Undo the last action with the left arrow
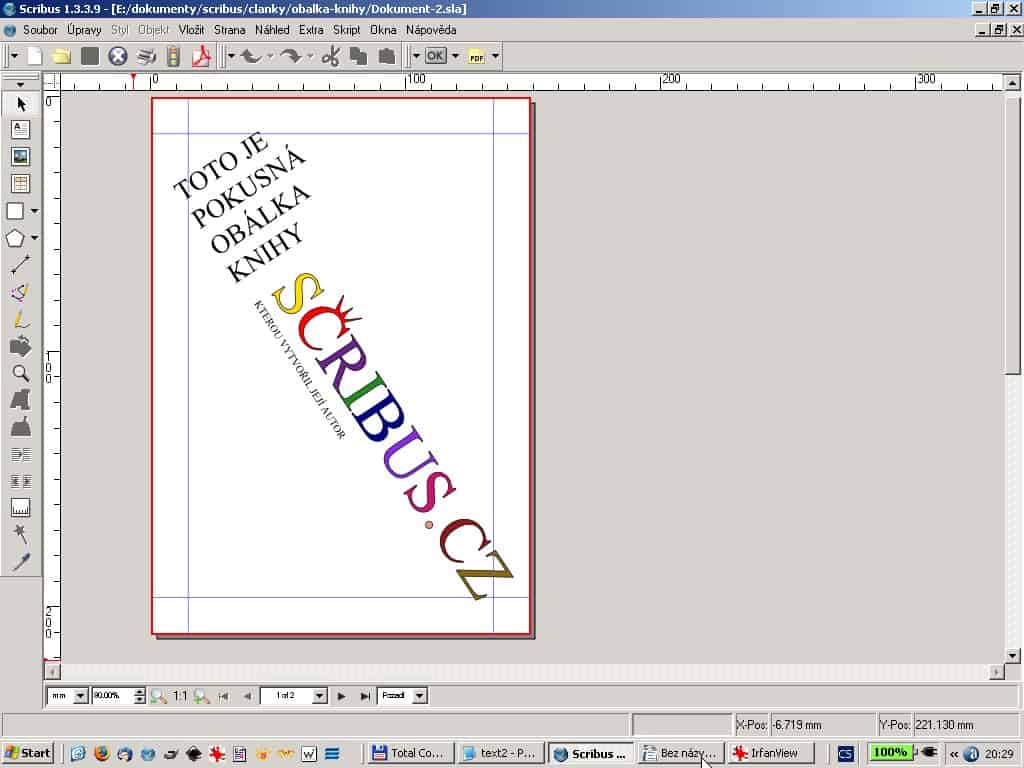This screenshot has height=768, width=1024. [x=251, y=57]
